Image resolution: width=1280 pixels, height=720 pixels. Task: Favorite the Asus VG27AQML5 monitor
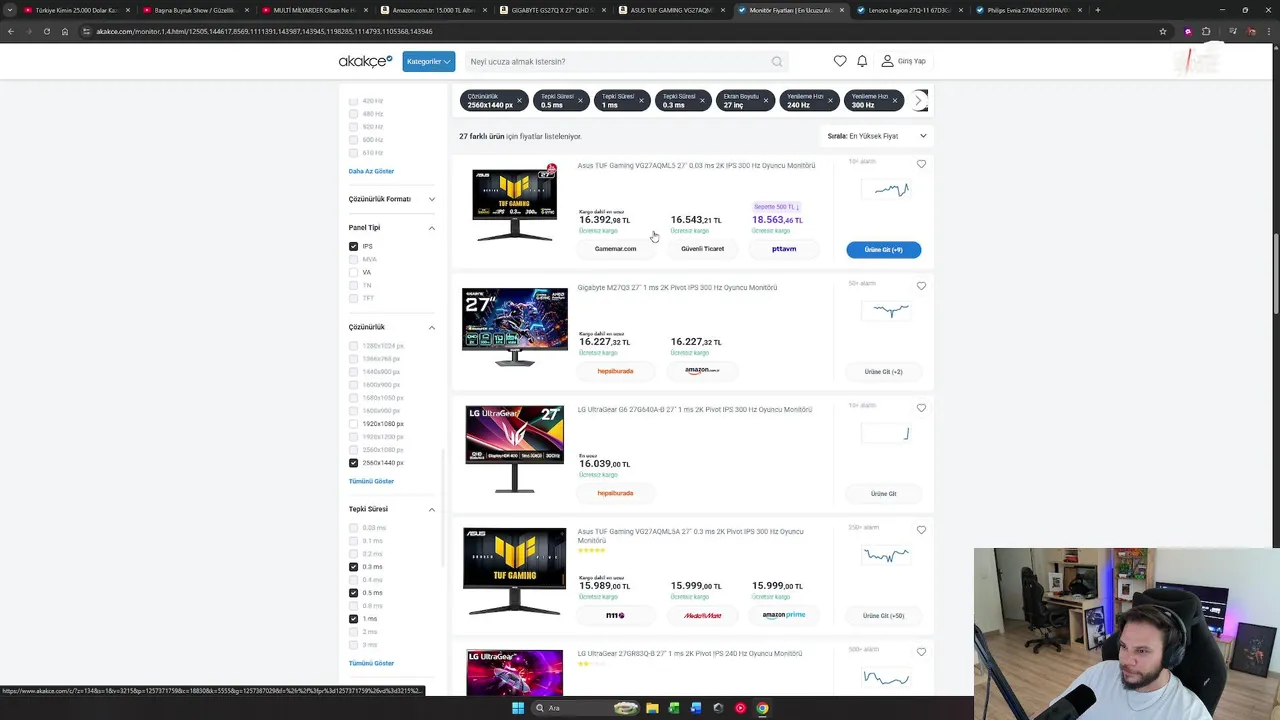[x=921, y=164]
